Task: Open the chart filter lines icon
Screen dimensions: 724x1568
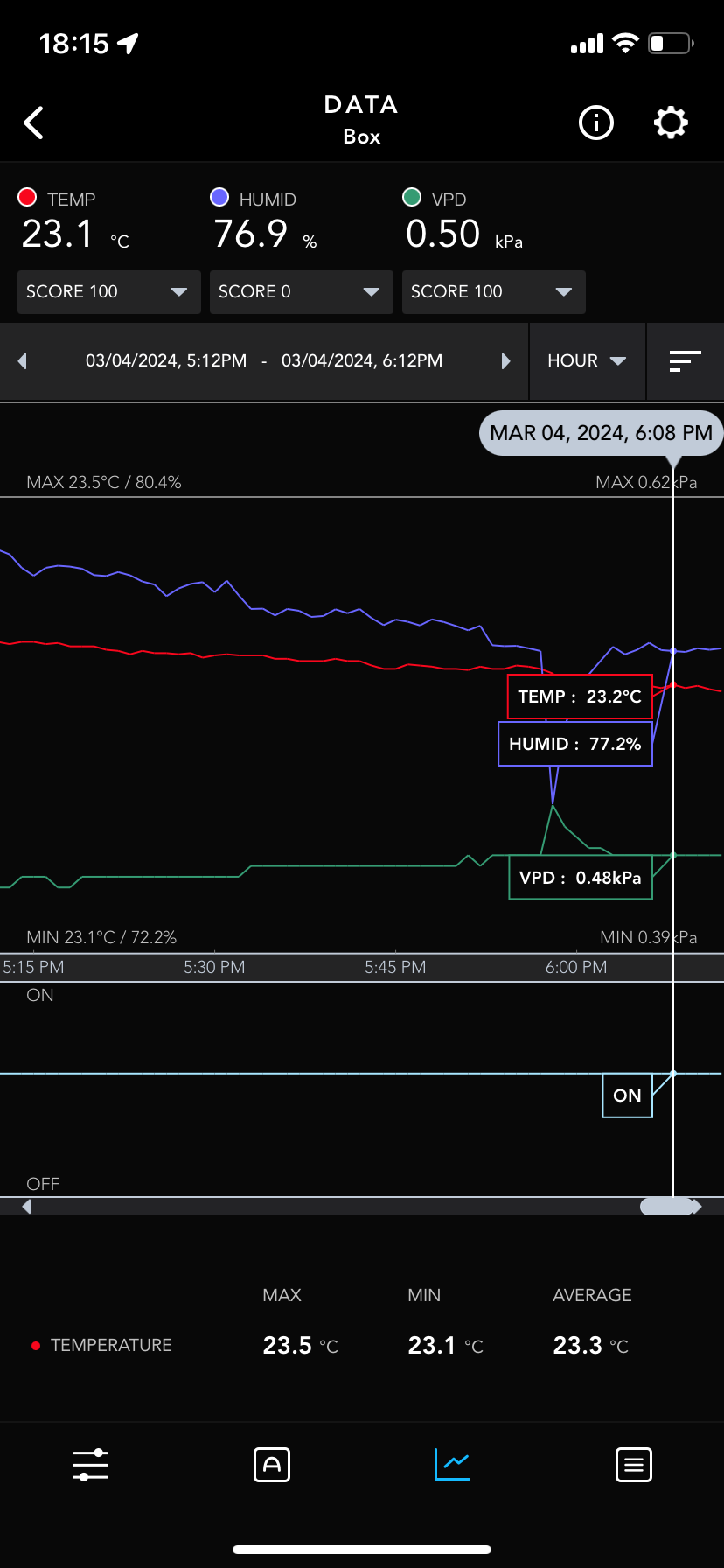Action: click(685, 361)
